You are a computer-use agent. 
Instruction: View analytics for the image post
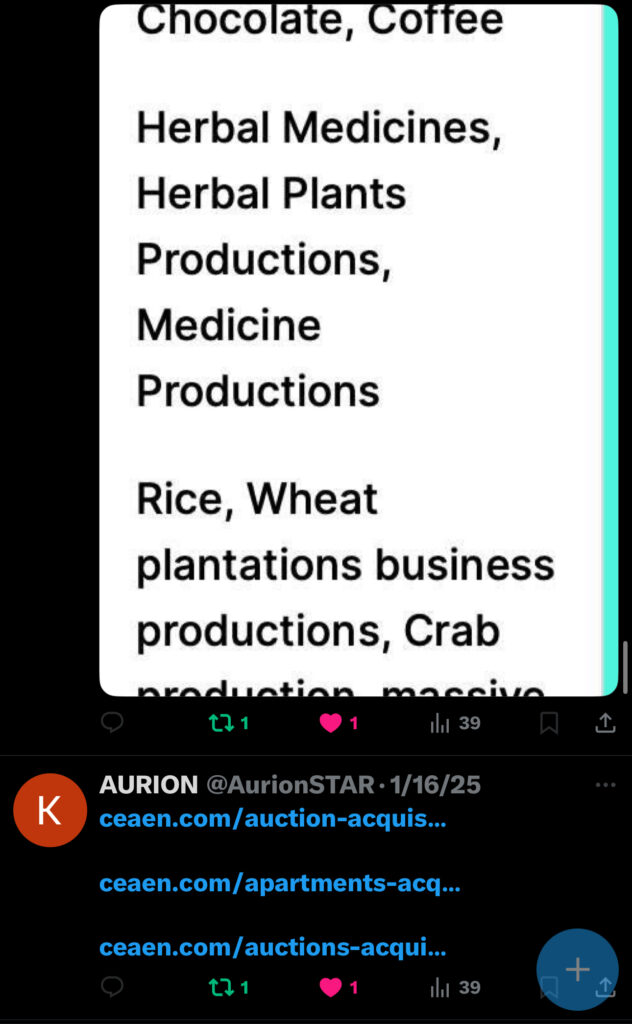tap(455, 723)
